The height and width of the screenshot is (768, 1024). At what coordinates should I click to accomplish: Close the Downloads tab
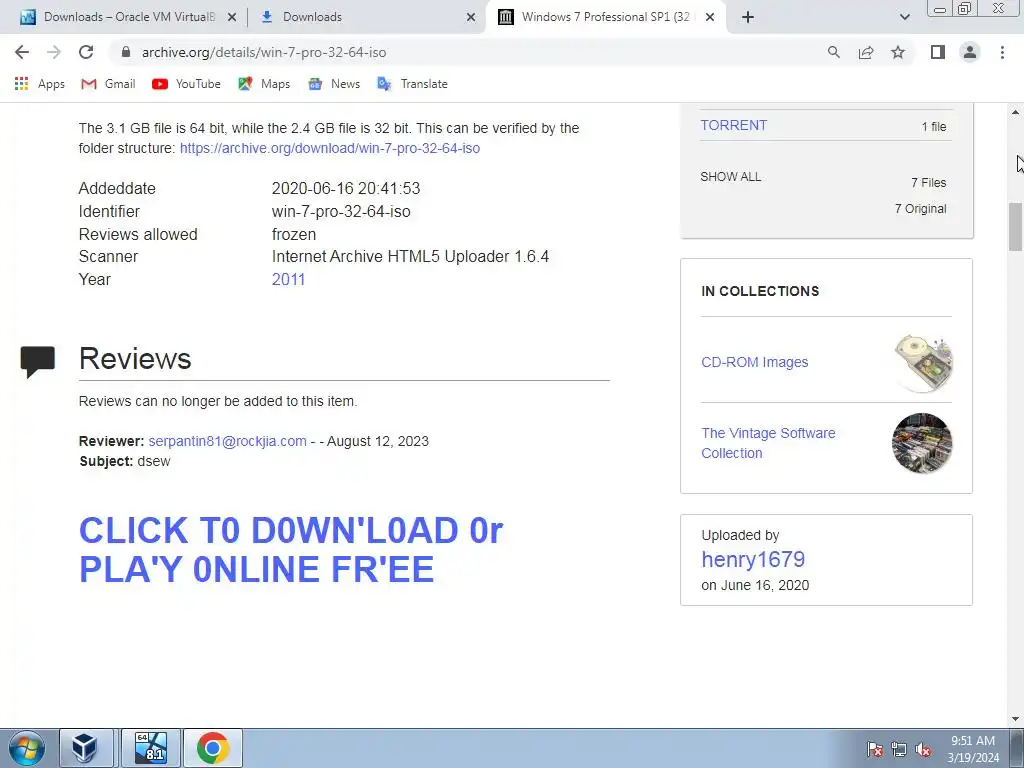[471, 17]
